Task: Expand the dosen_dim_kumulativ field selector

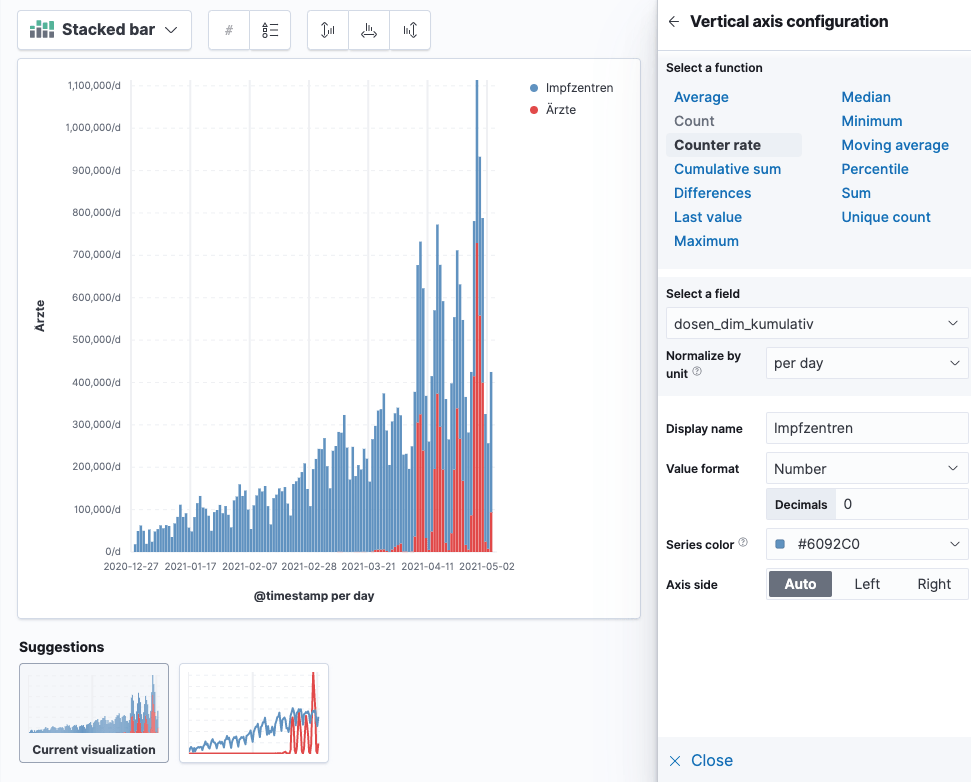Action: (x=816, y=323)
